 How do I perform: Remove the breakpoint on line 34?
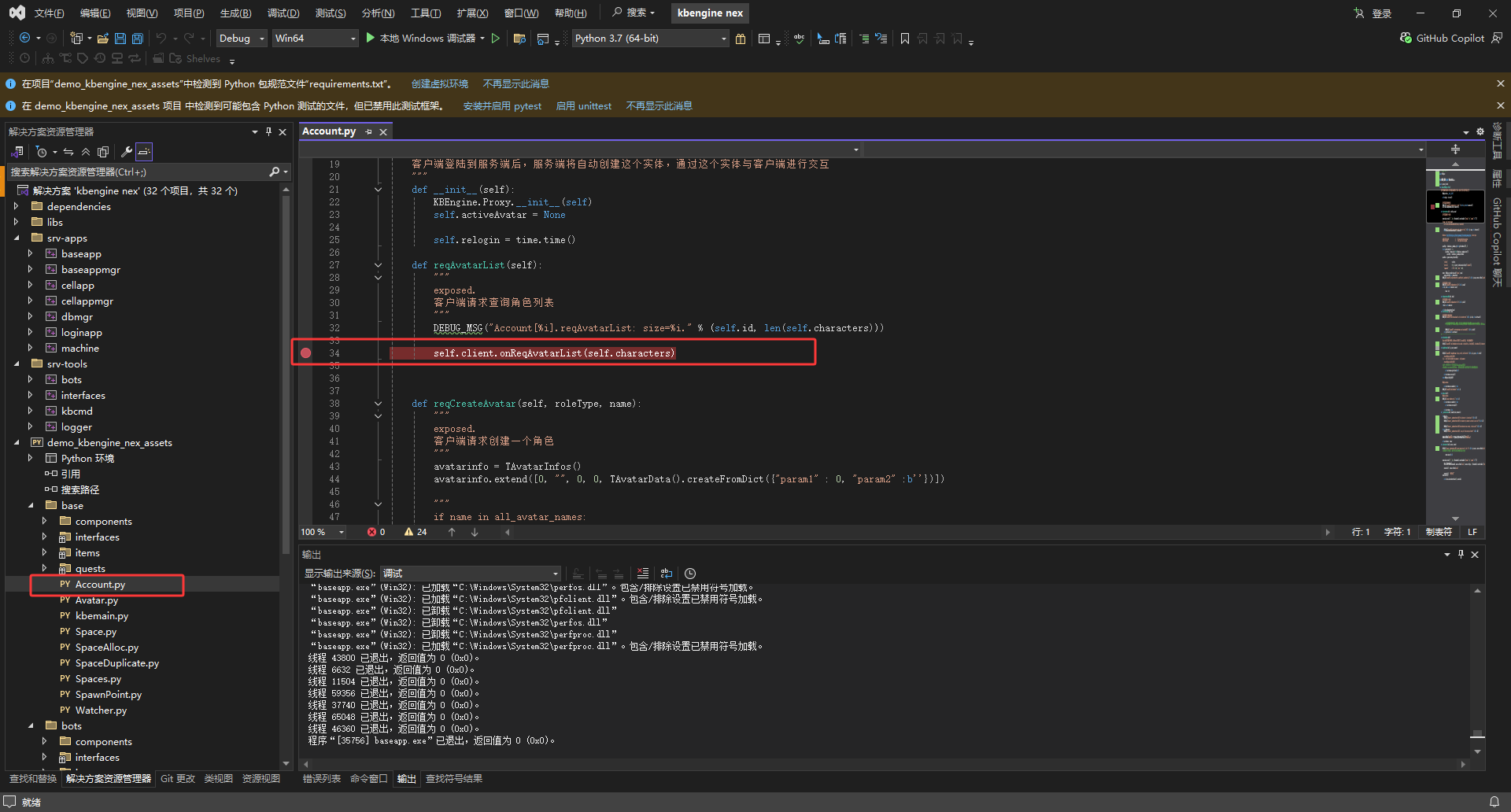pyautogui.click(x=306, y=353)
